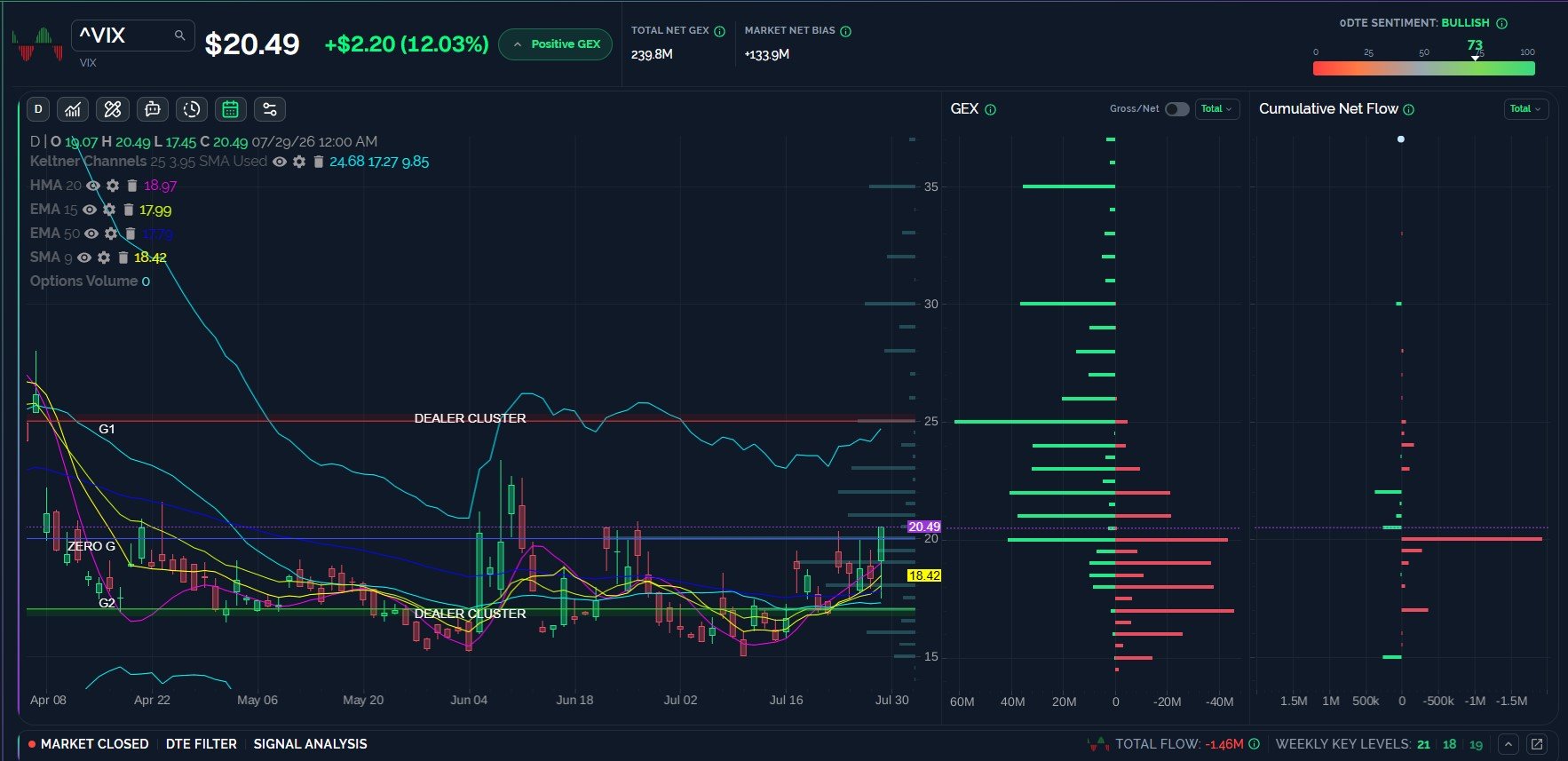Screen dimensions: 1568x761
Task: Open settings gear for Keltner Channels
Action: click(x=299, y=162)
